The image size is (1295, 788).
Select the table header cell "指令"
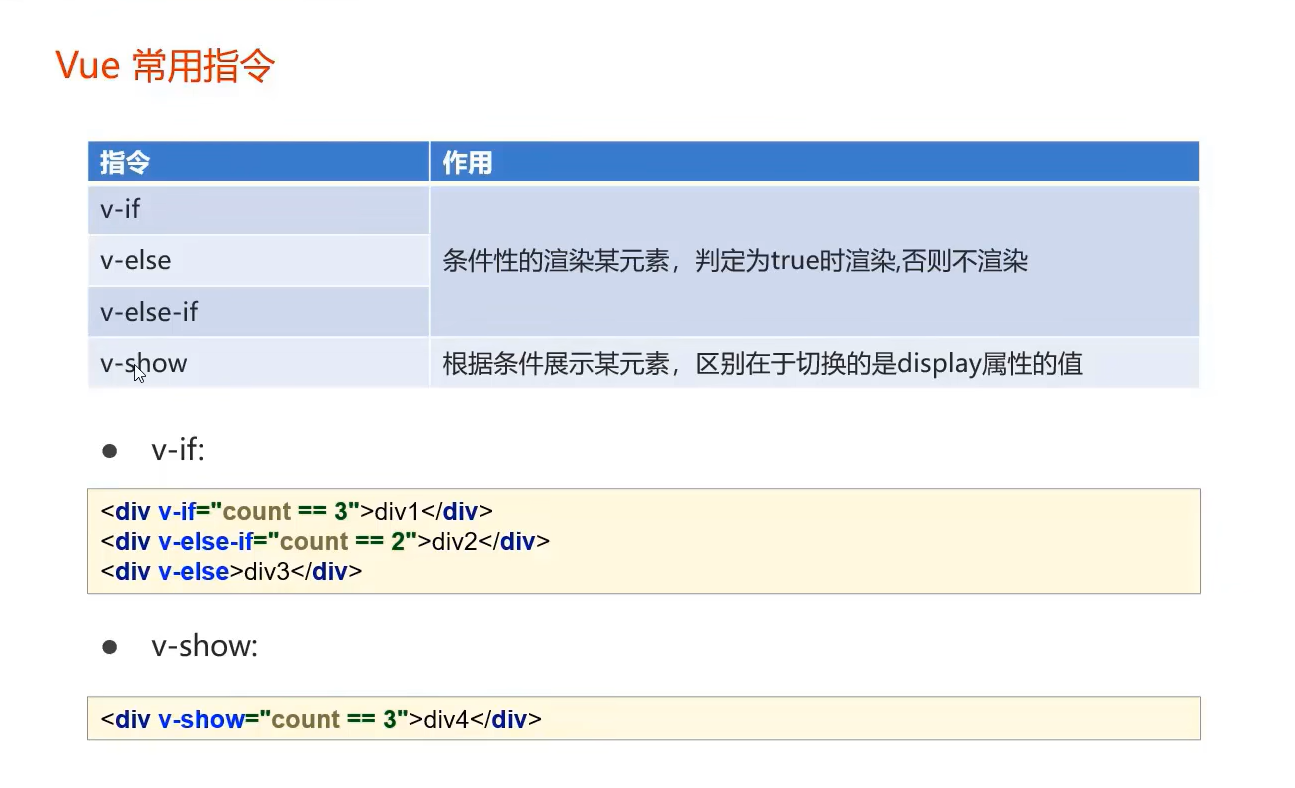click(x=259, y=162)
